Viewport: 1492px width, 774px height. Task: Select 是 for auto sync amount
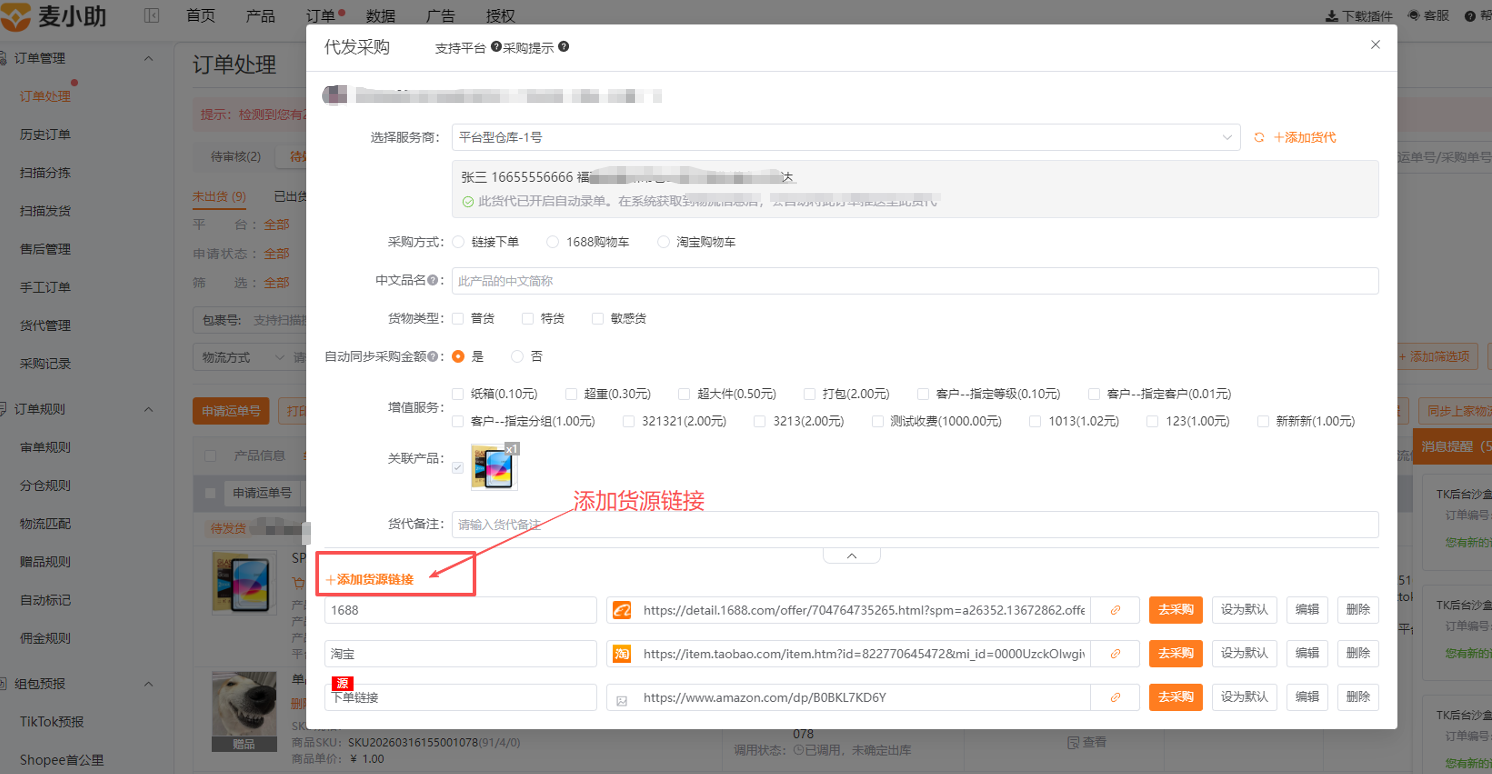[459, 356]
